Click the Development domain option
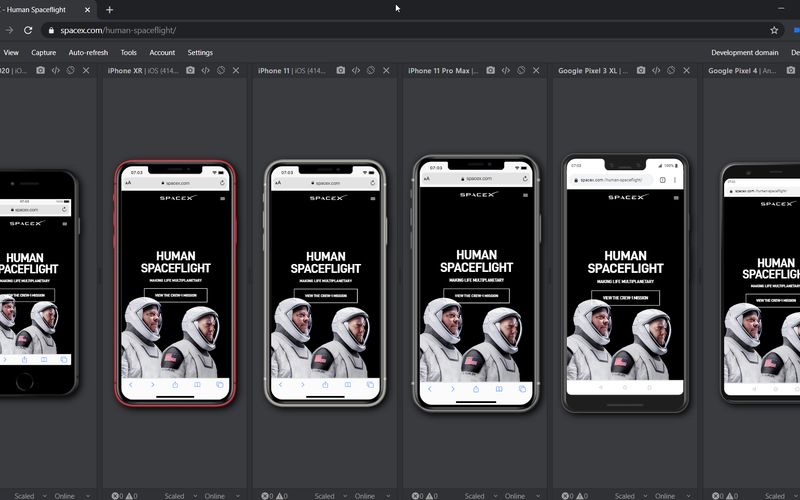Screen dimensions: 800x500 [x=745, y=53]
